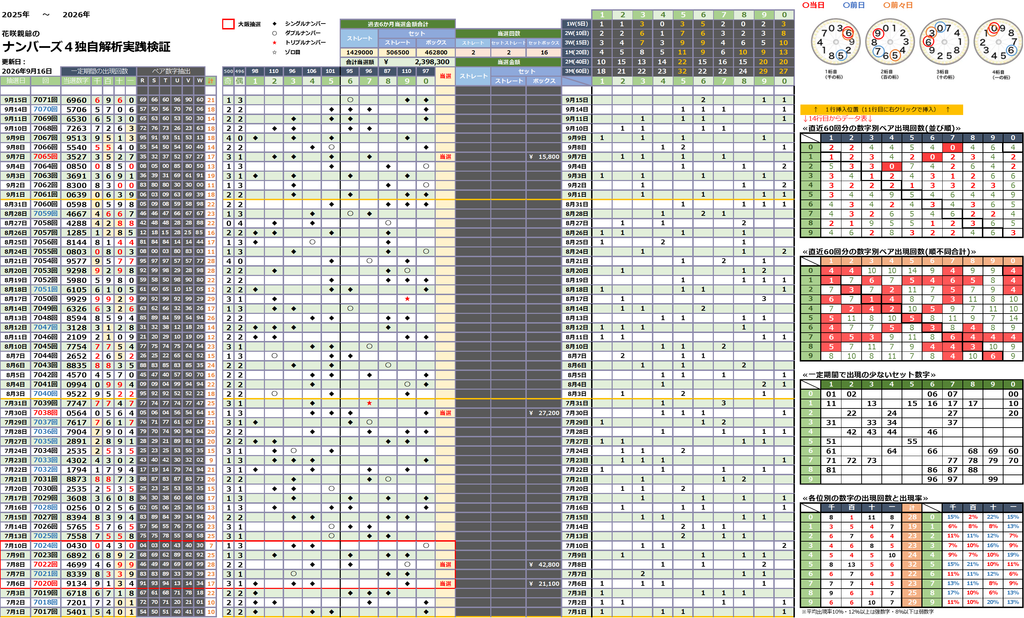Select the cell with winning number 6960
Viewport: 1024px width, 618px height.
click(76, 100)
